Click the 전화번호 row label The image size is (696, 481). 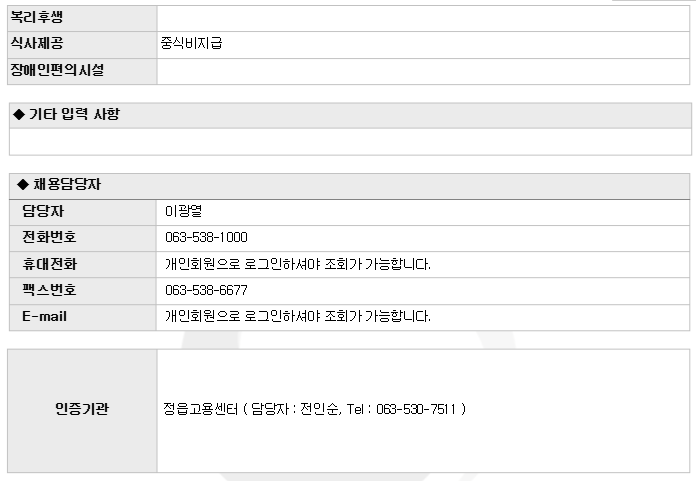49,237
